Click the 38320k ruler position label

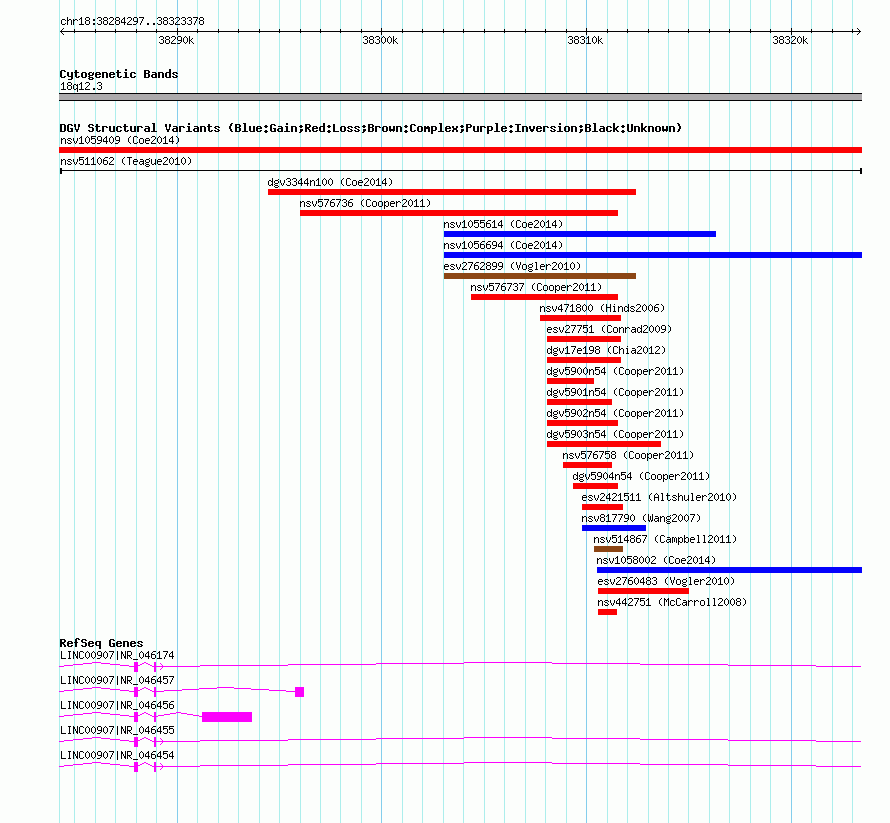pos(790,40)
